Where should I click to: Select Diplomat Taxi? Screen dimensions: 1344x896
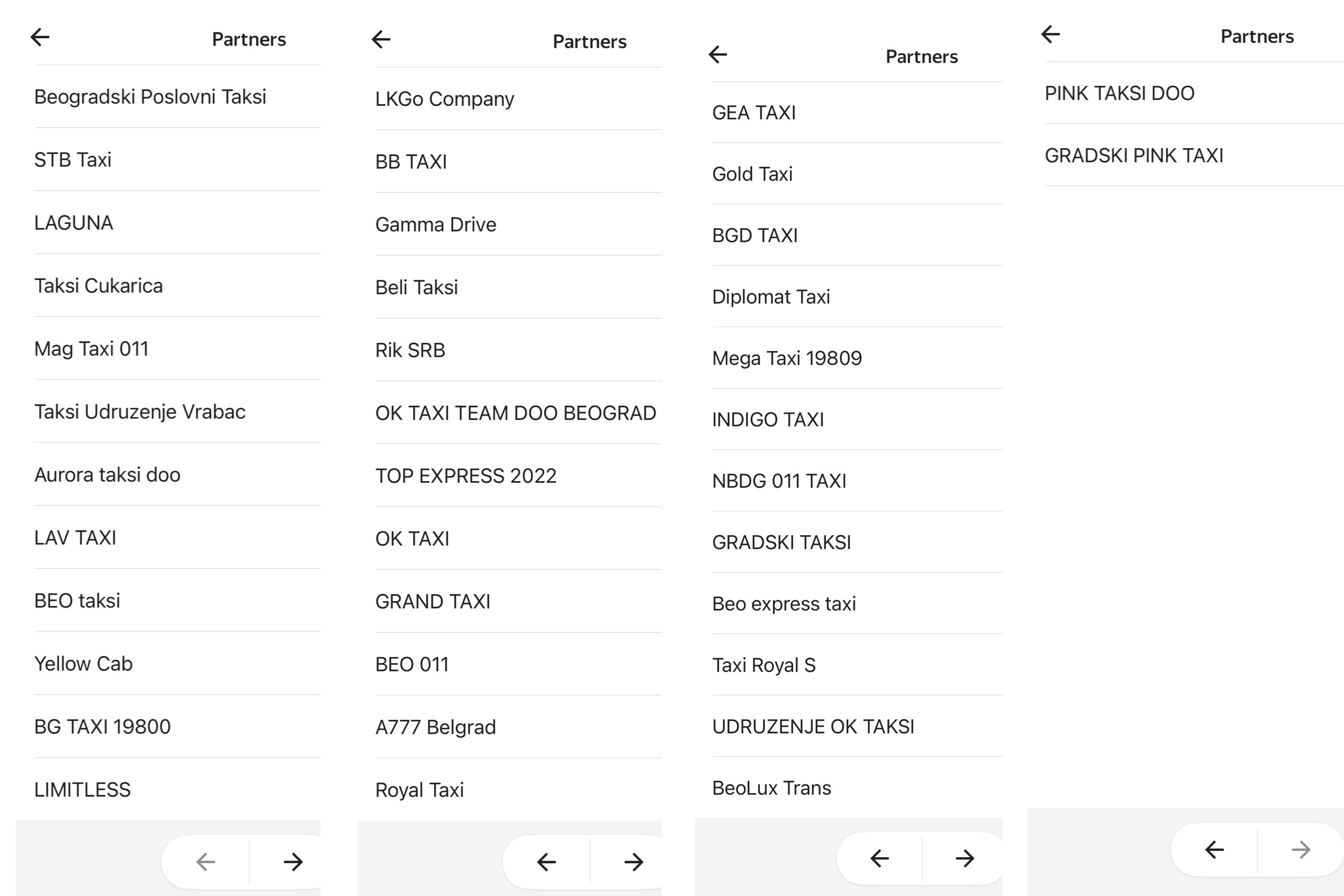(x=771, y=297)
